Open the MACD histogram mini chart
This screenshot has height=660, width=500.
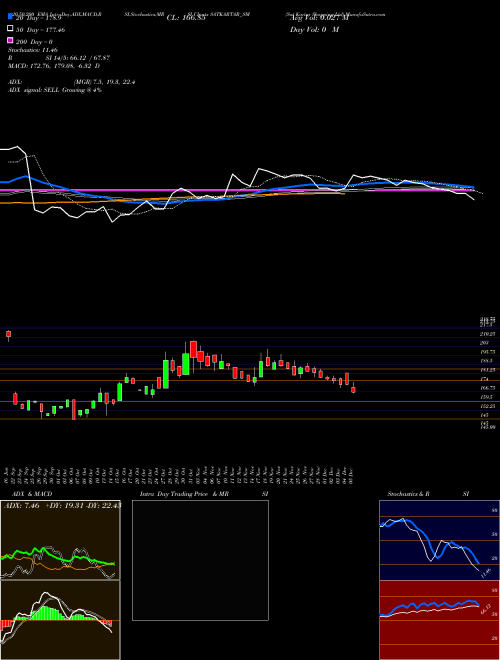coord(60,620)
